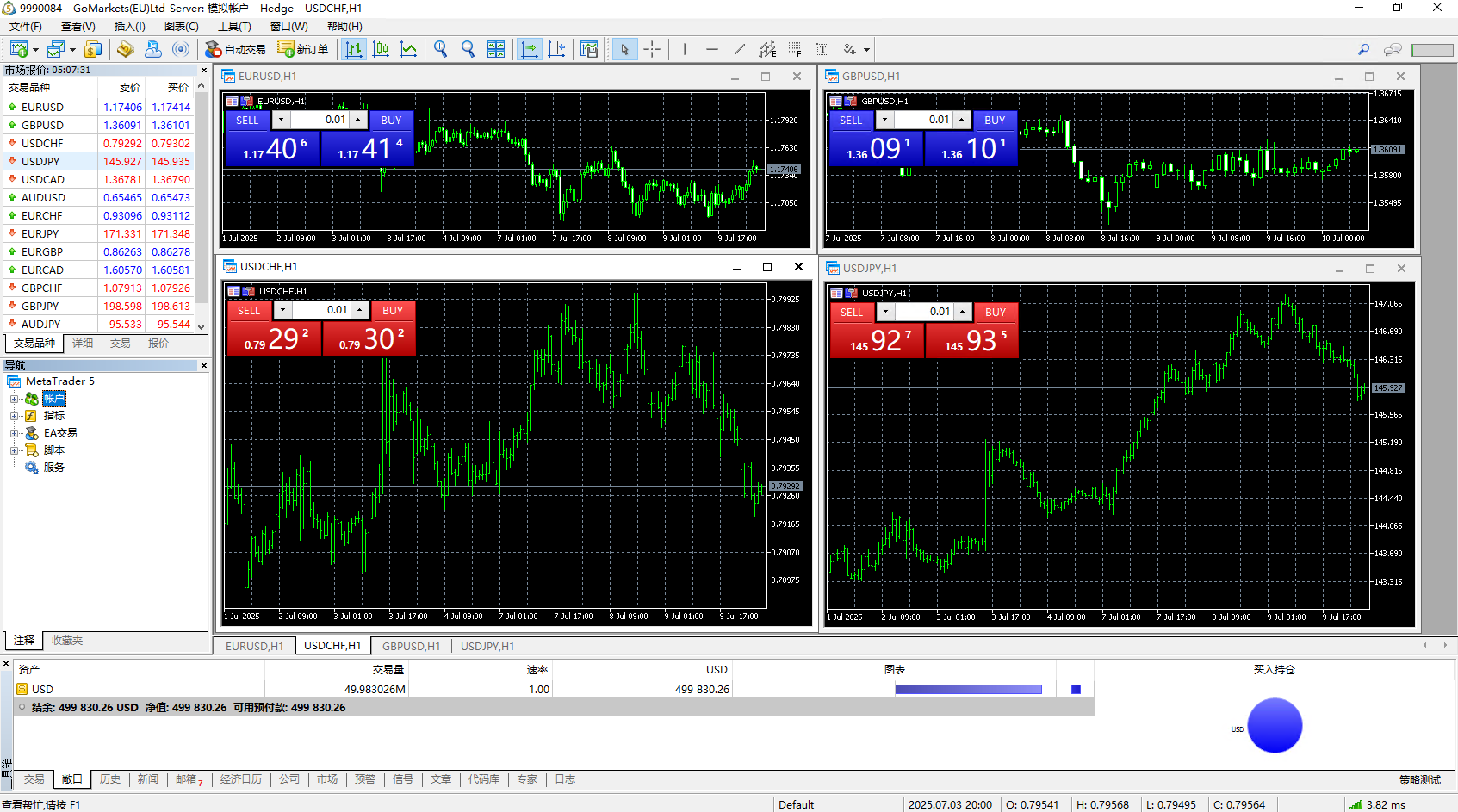This screenshot has width=1458, height=812.
Task: Open 策略测试 strategy tester link
Action: pyautogui.click(x=1419, y=780)
